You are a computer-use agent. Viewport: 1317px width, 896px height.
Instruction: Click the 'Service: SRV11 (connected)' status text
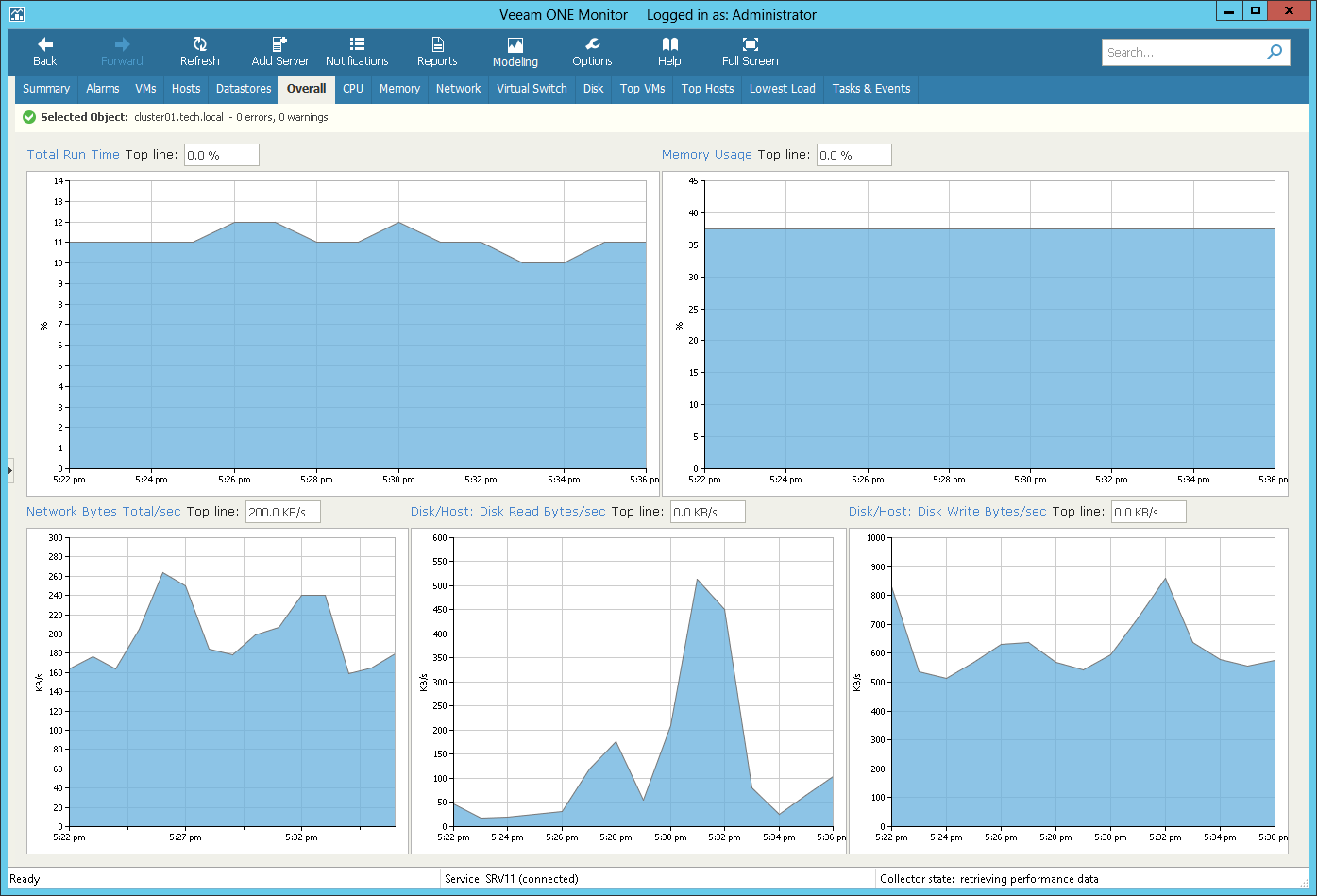pyautogui.click(x=512, y=879)
